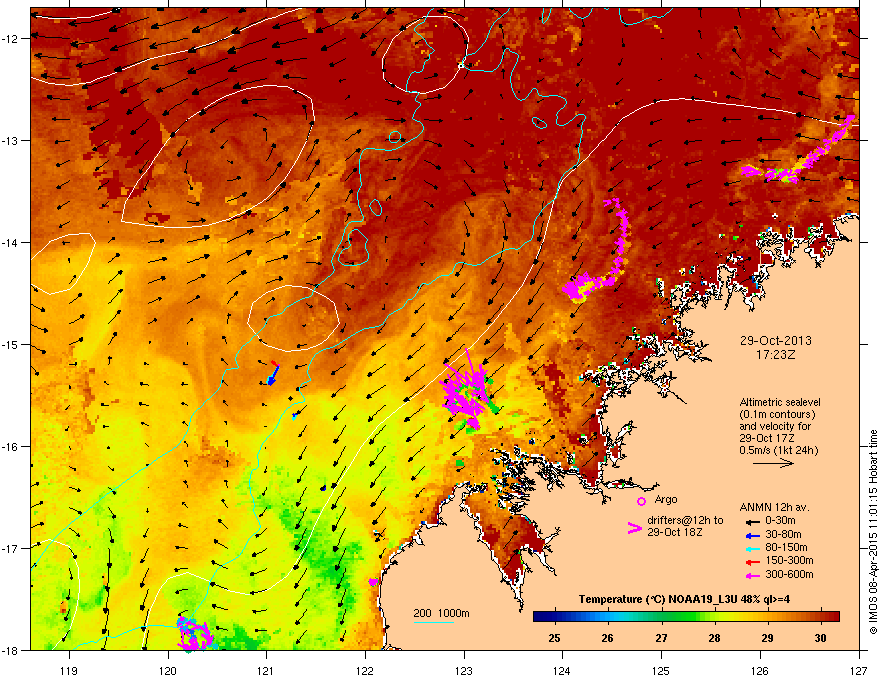Click the magenta drifters arrowhead legend symbol

click(634, 528)
